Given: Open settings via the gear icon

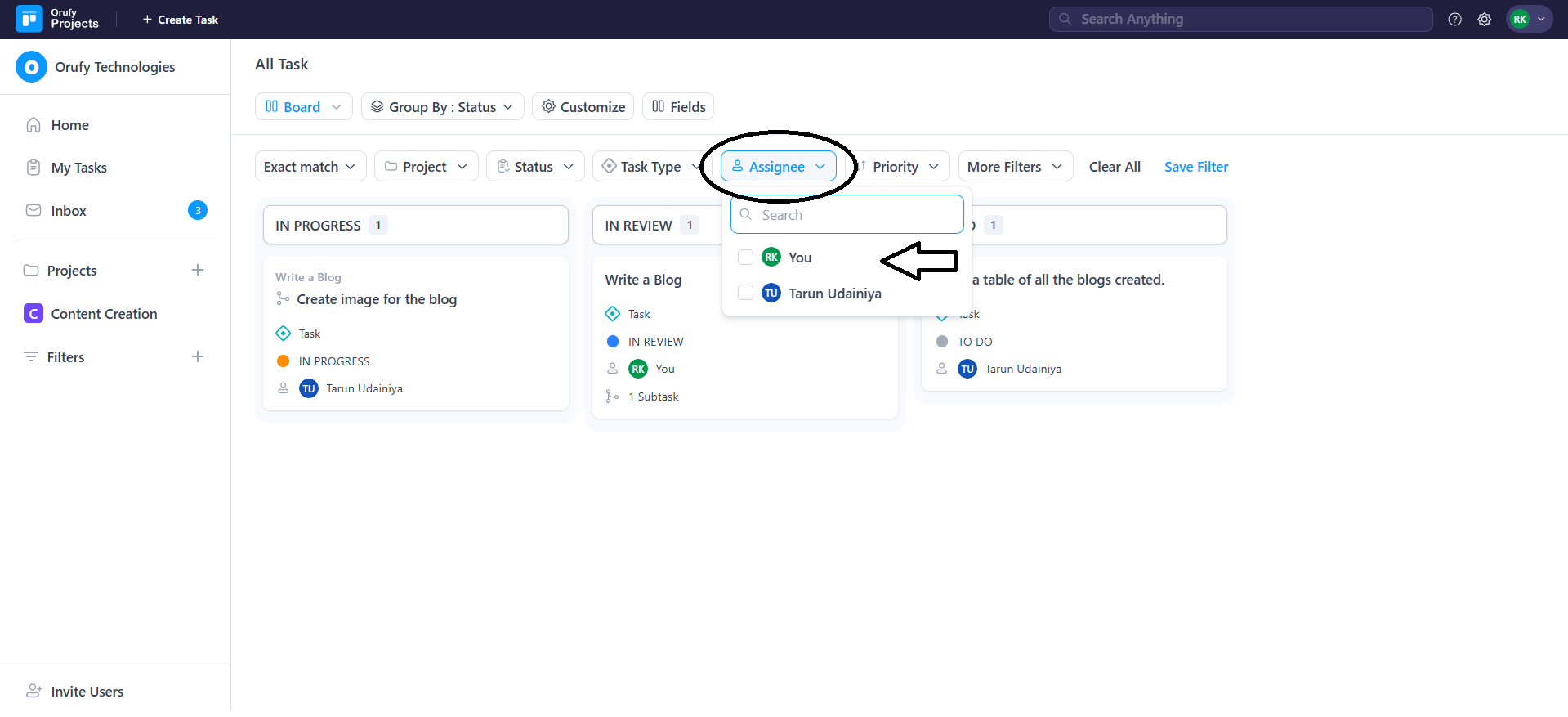Looking at the screenshot, I should point(1484,20).
